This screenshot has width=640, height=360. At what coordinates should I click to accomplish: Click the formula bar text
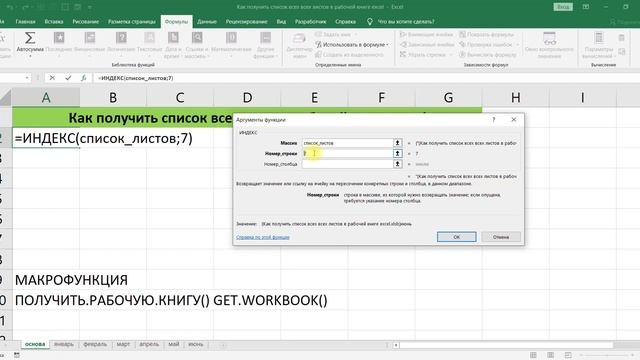click(x=136, y=78)
